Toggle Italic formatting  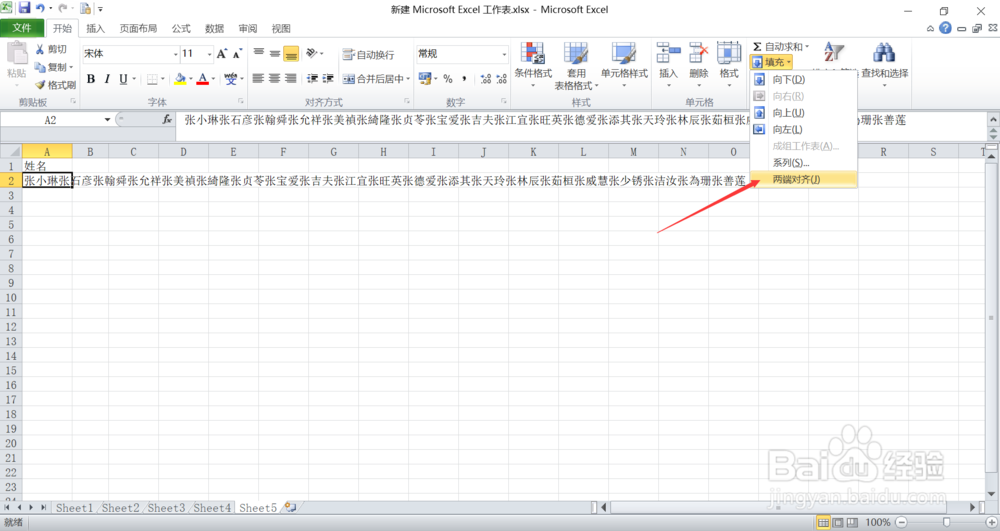[107, 79]
